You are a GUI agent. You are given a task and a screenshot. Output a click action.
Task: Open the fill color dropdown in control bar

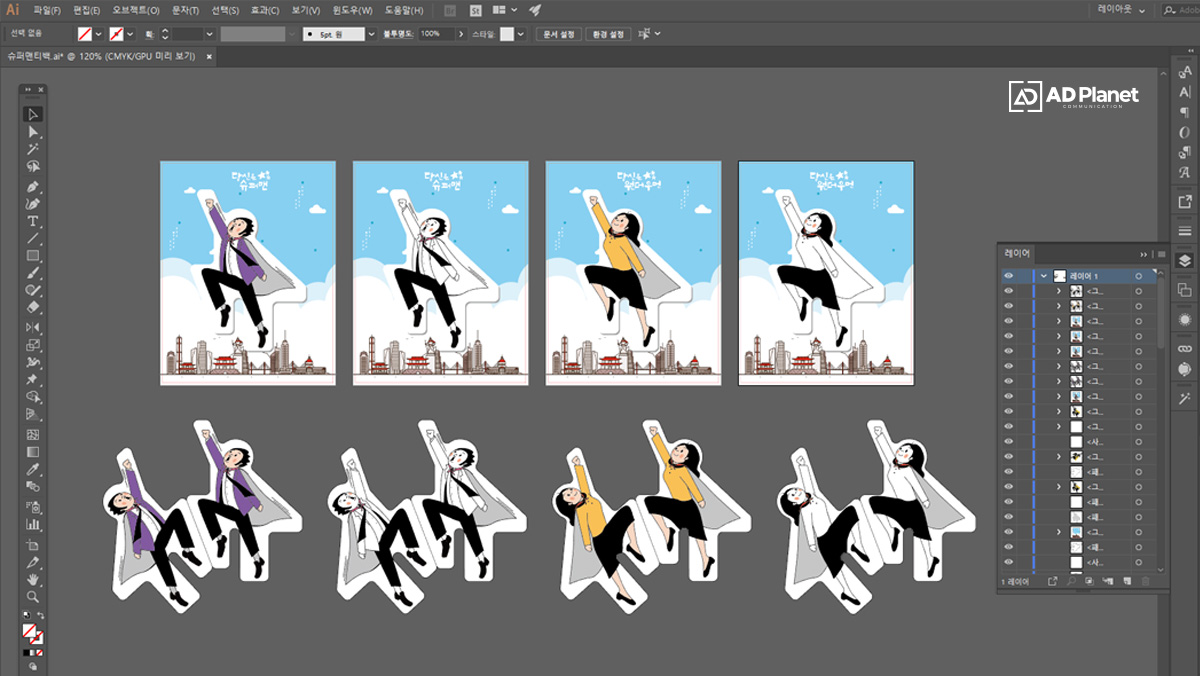pos(99,33)
